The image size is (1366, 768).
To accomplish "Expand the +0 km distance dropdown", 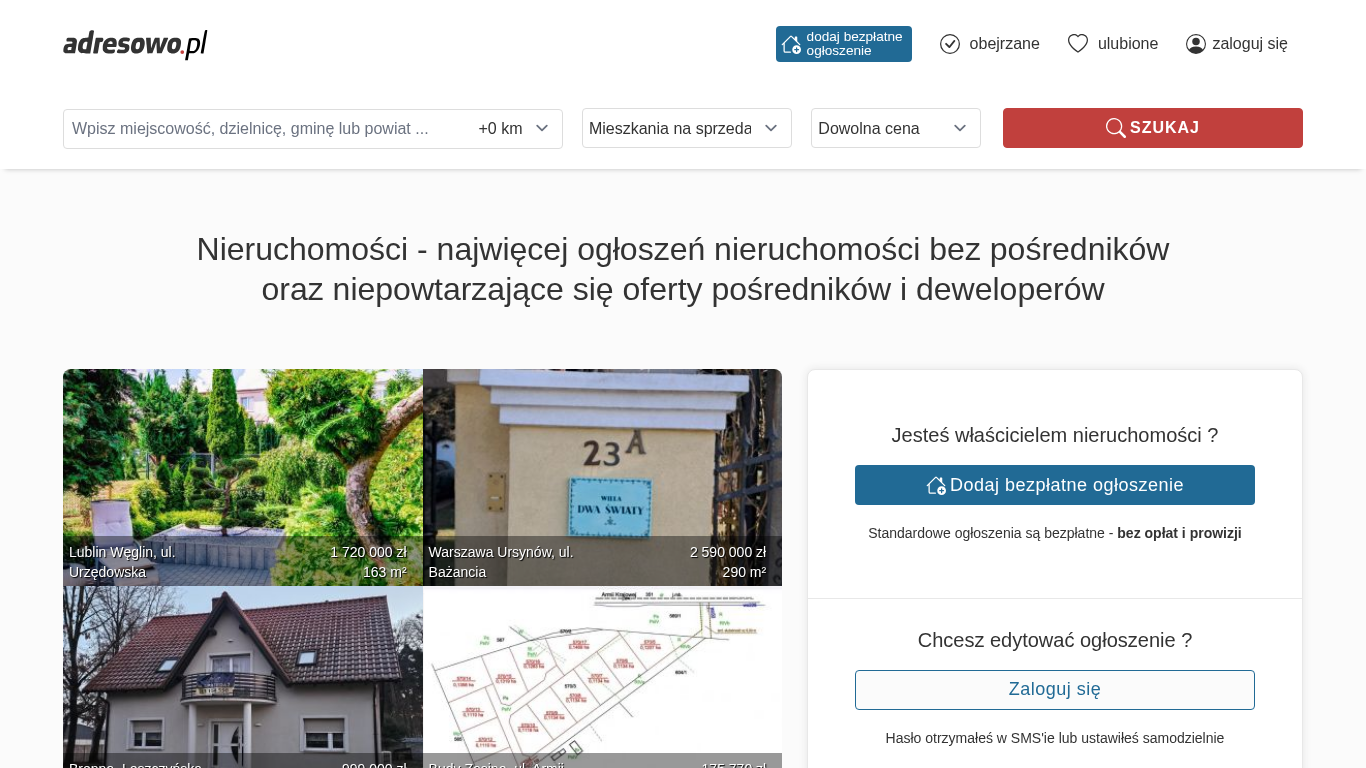I will (x=514, y=129).
